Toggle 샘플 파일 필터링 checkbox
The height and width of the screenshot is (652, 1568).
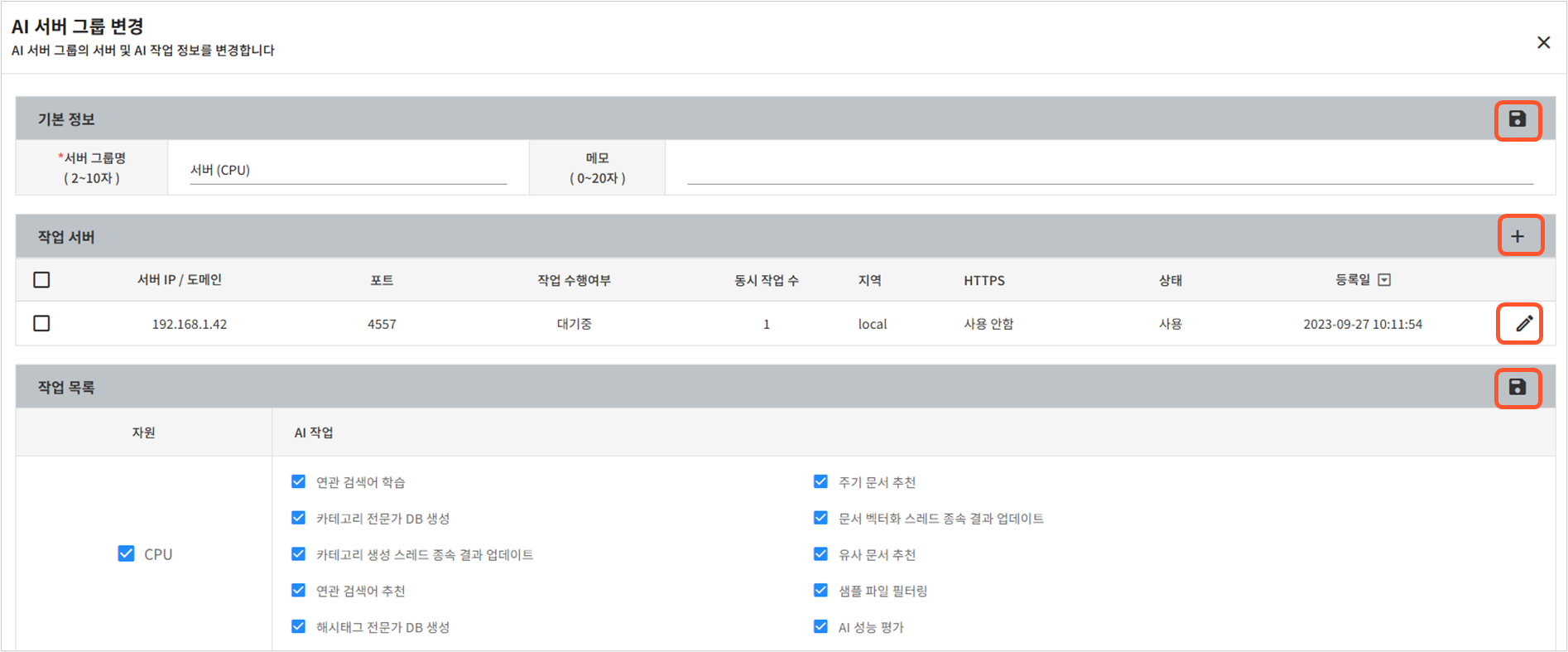[820, 591]
